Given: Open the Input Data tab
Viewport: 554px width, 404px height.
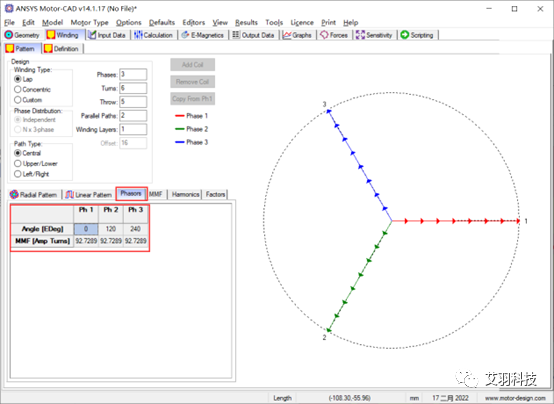Looking at the screenshot, I should click(107, 35).
